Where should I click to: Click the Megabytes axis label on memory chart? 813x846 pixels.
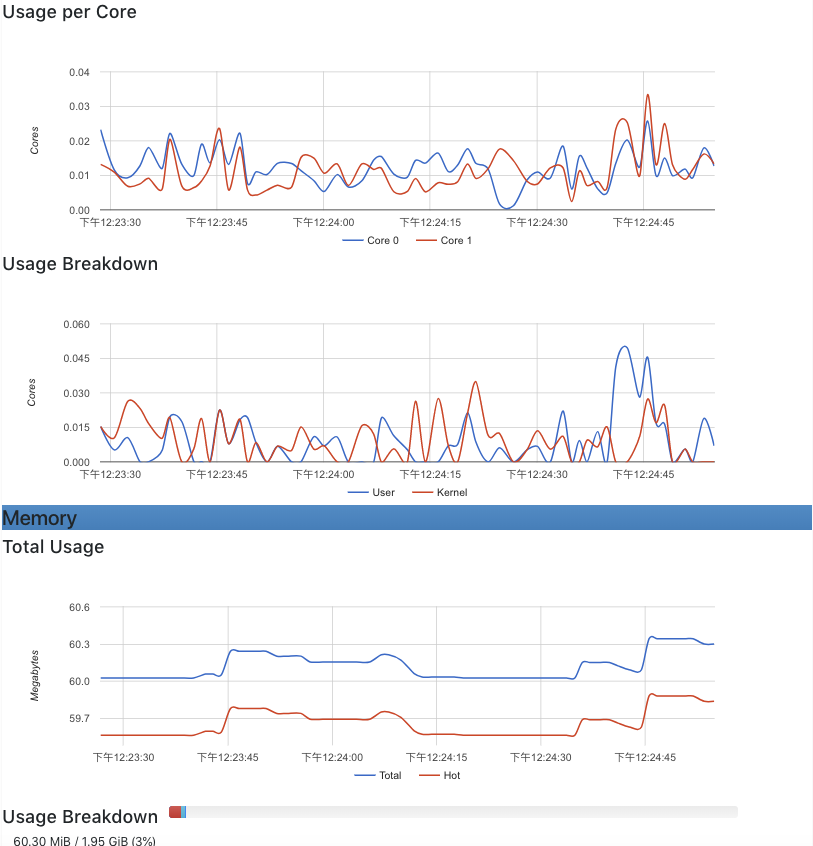coord(35,673)
